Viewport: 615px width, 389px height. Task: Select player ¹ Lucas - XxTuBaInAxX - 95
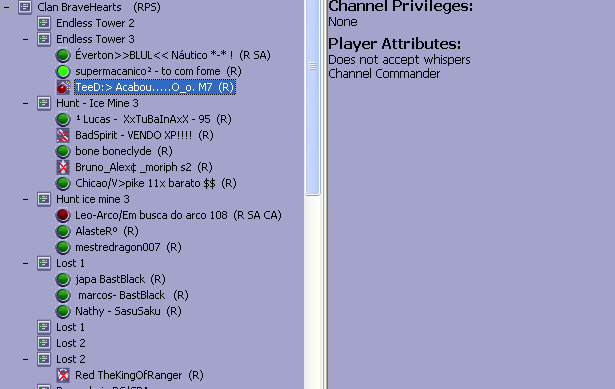click(153, 119)
